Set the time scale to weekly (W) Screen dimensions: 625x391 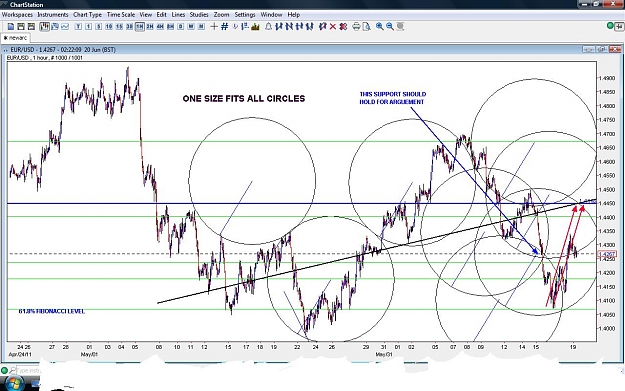pos(191,27)
